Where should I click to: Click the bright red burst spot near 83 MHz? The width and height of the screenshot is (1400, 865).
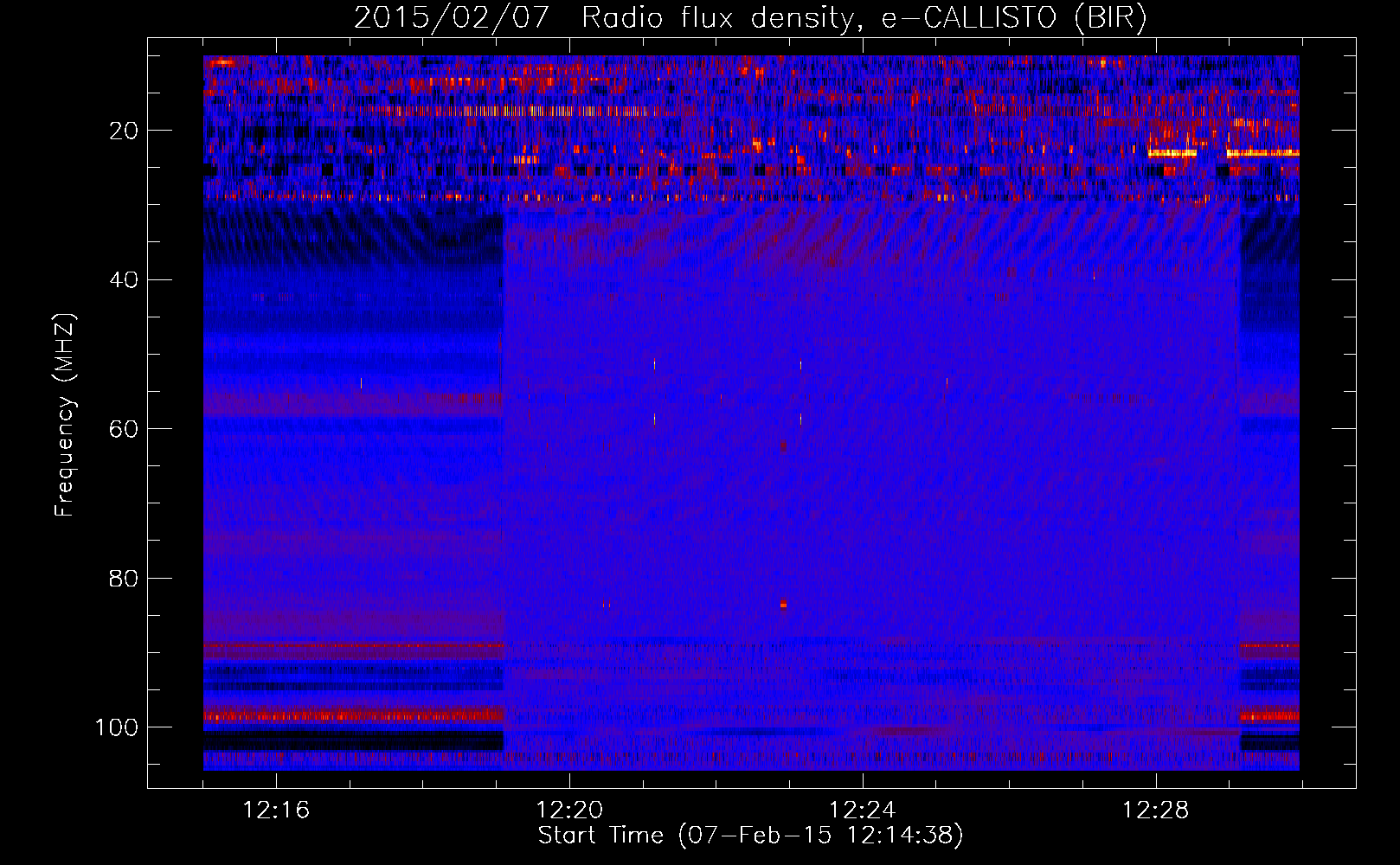pos(783,604)
